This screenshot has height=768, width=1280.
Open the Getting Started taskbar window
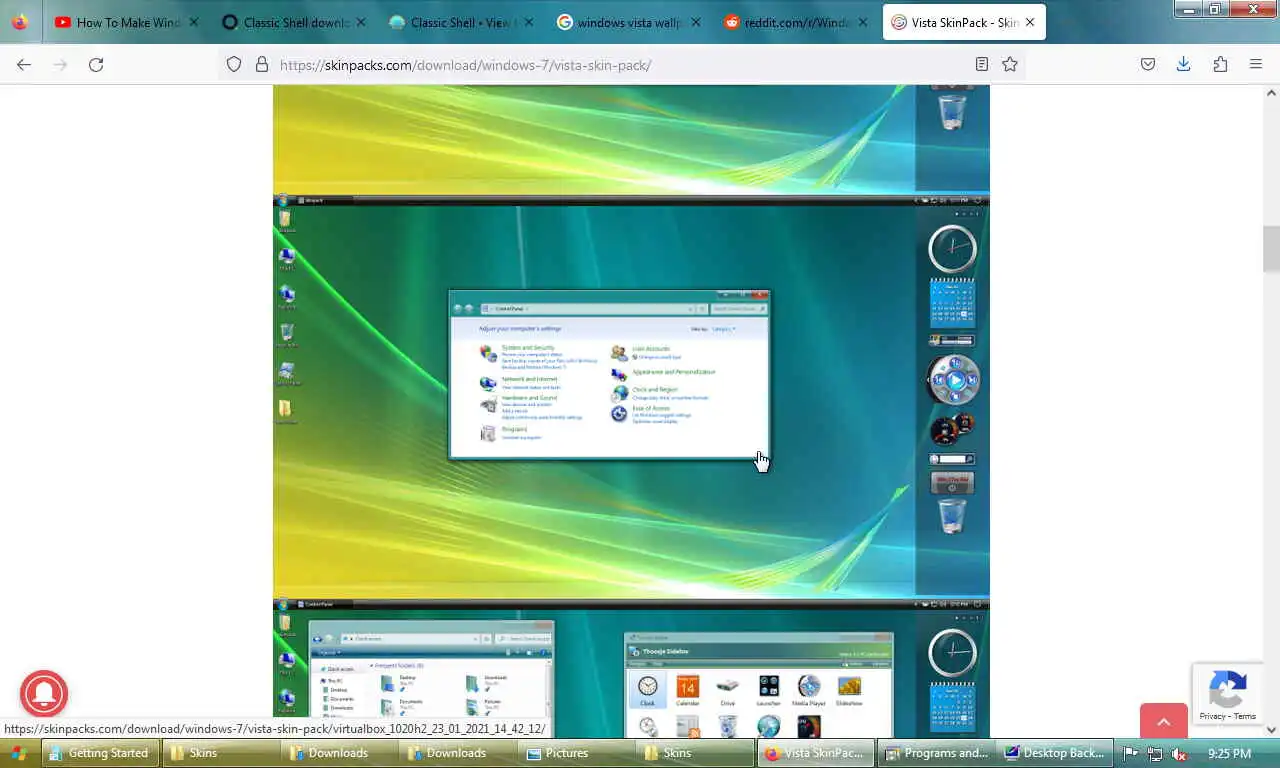100,753
